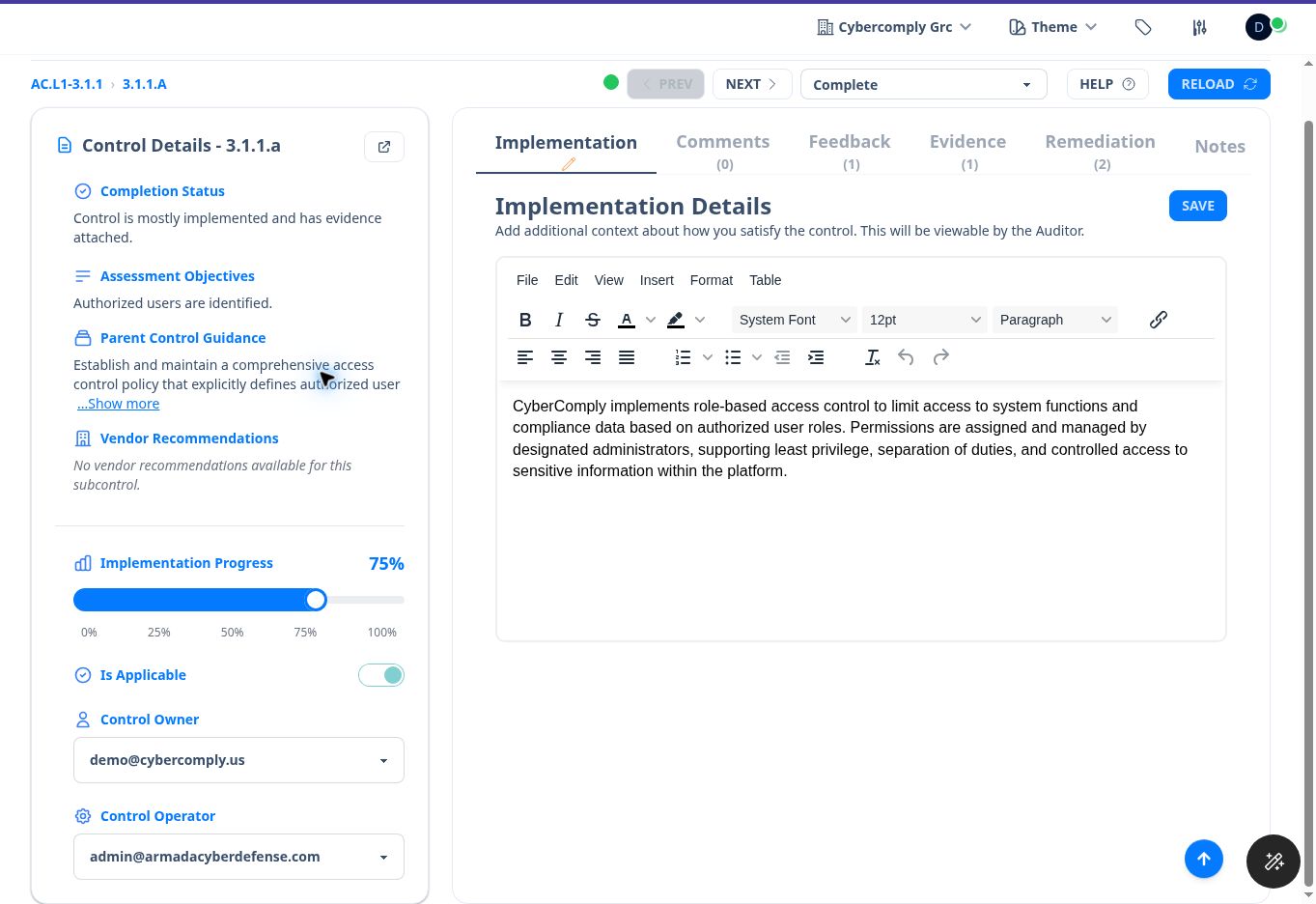Undo last edit

906,357
